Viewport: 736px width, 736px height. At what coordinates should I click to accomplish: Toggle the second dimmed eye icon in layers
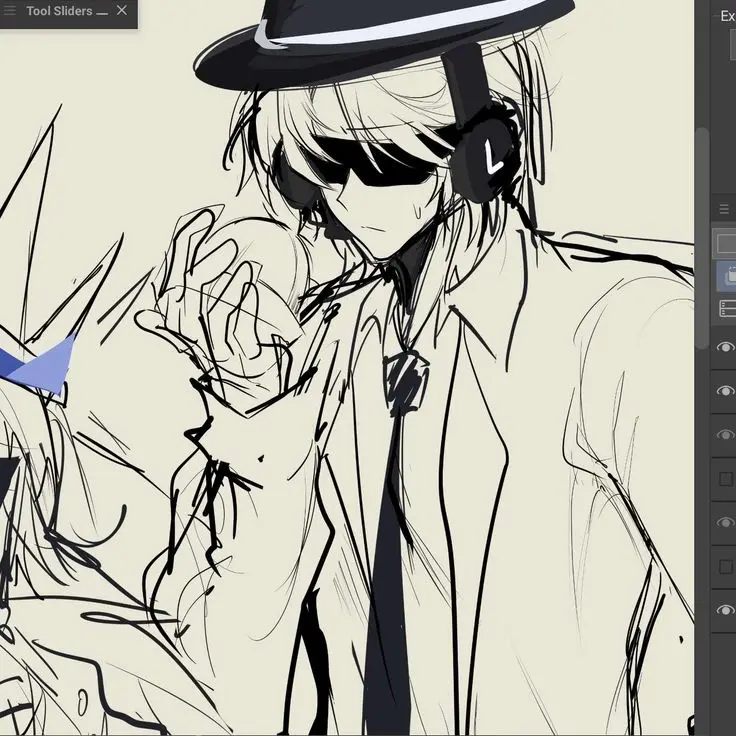click(x=726, y=523)
